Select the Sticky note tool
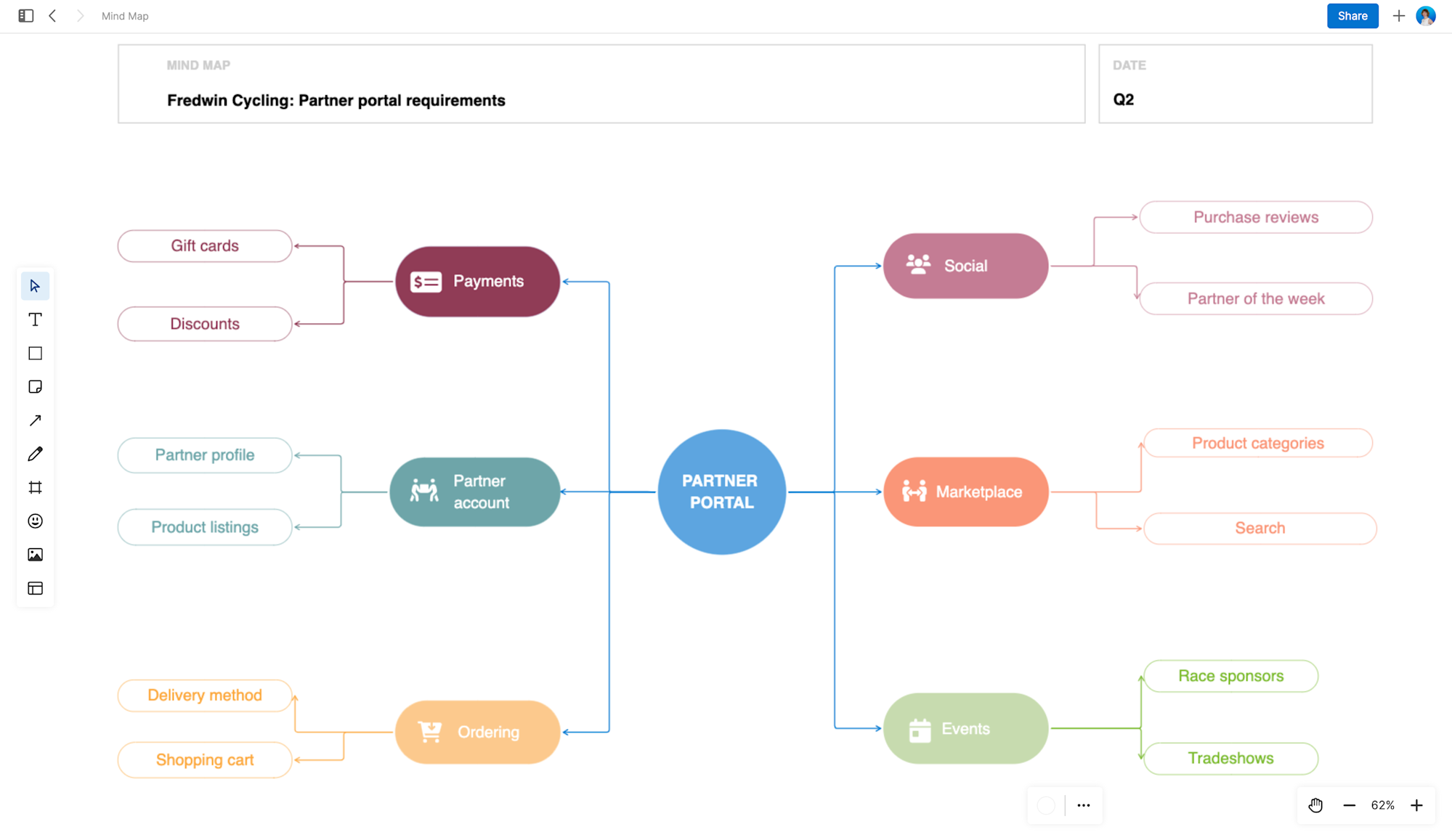The height and width of the screenshot is (840, 1452). pos(34,386)
